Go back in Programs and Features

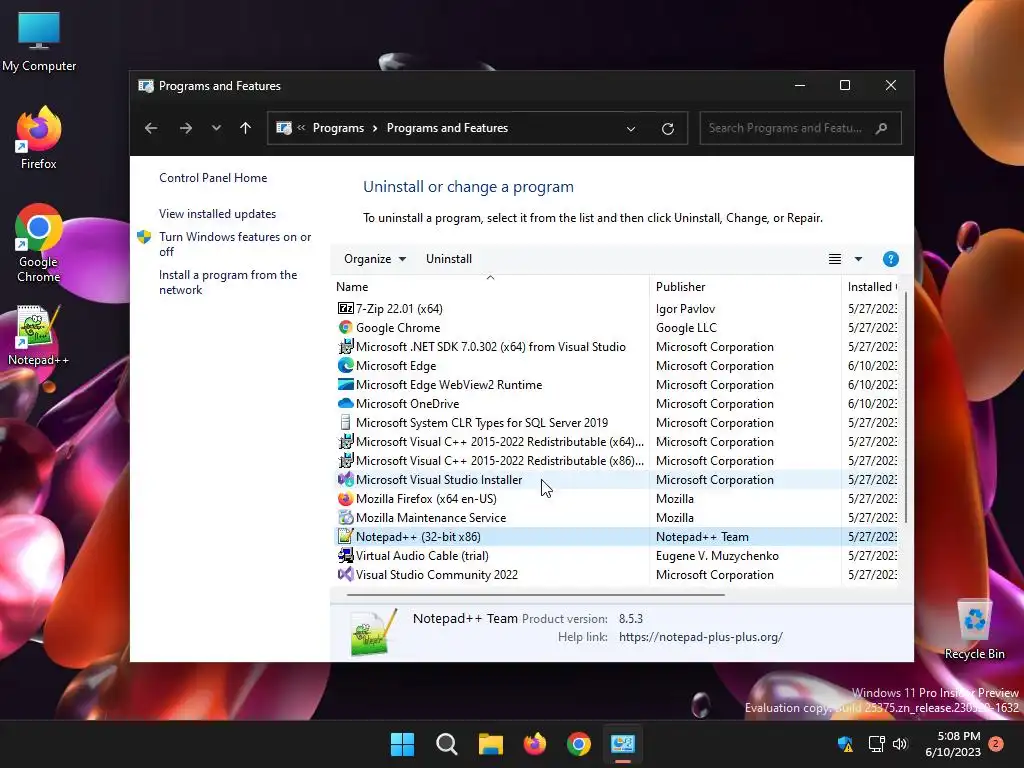tap(151, 128)
